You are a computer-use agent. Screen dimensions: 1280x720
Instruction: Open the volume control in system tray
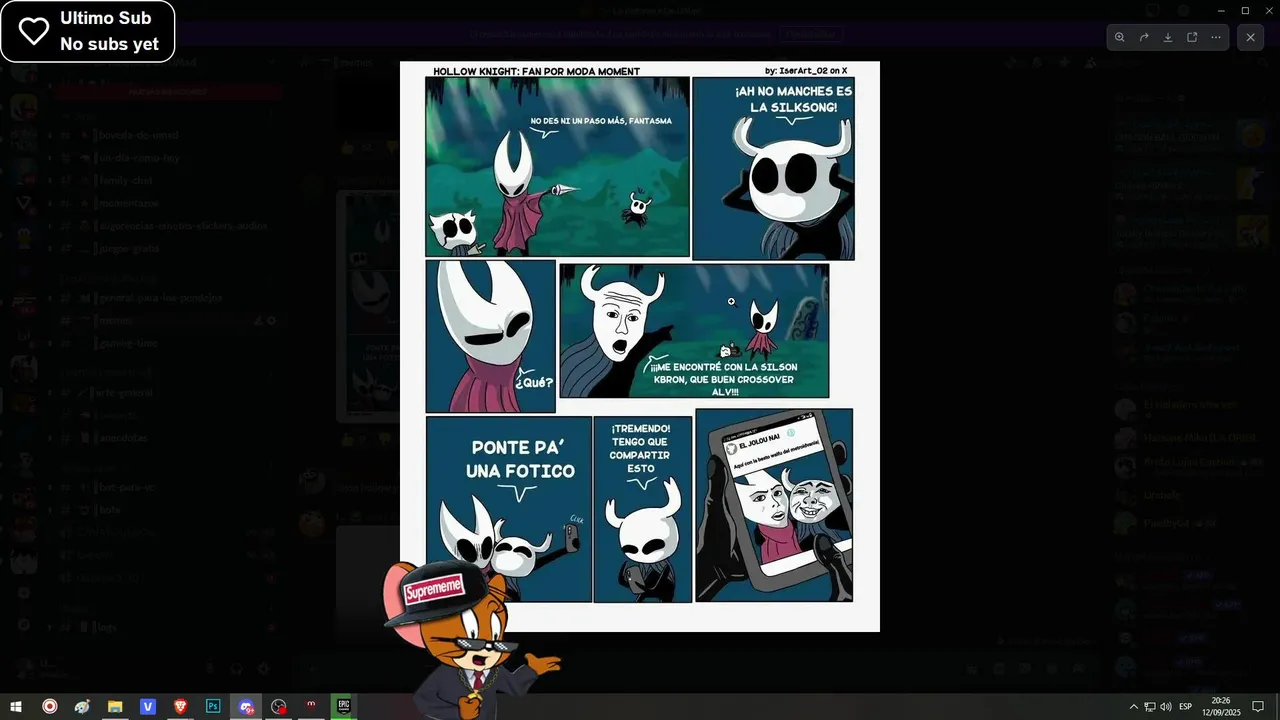point(1165,707)
